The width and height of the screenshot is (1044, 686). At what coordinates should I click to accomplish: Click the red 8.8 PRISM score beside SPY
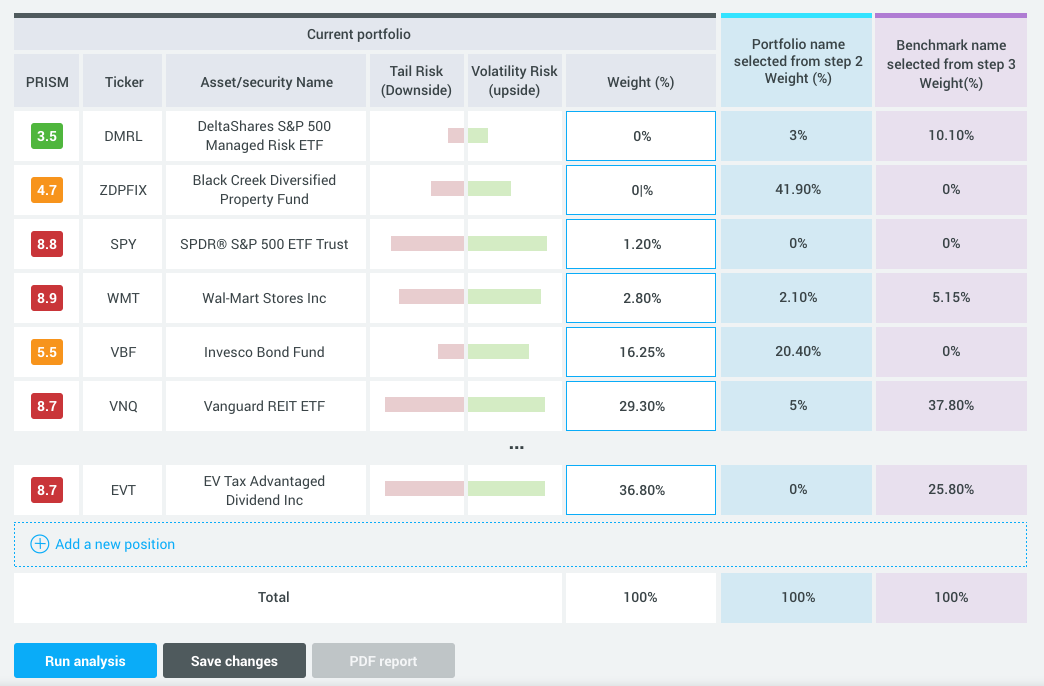[x=46, y=243]
